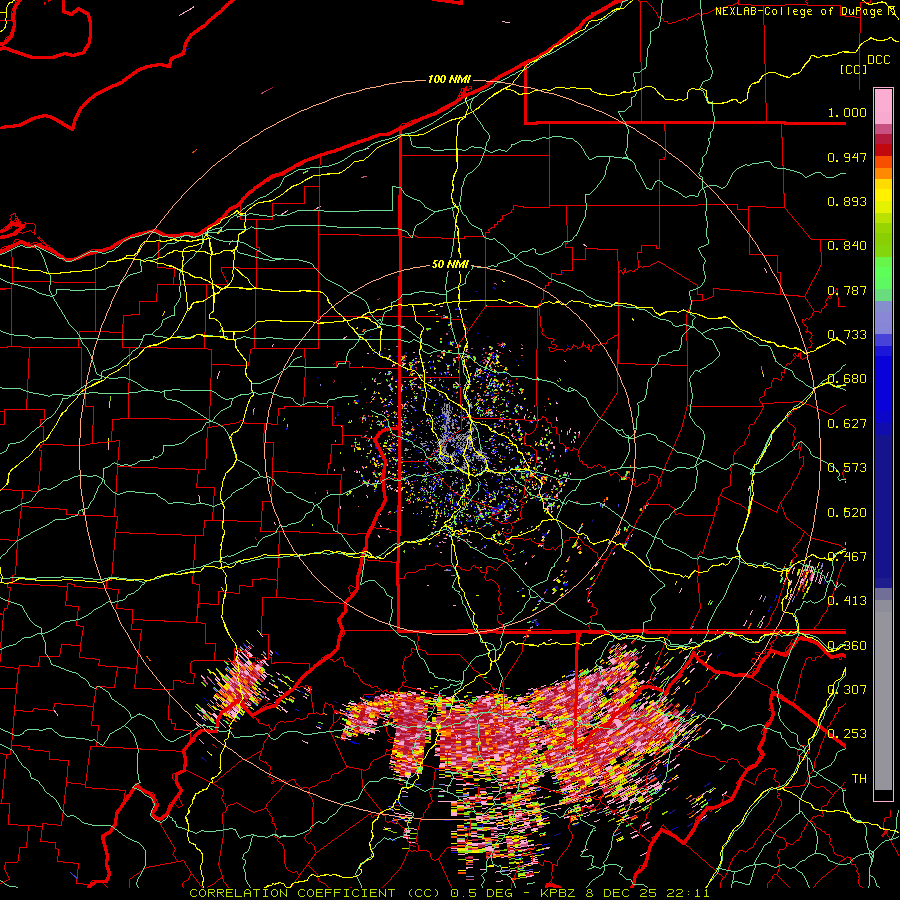Pick the light pink segment of the color bar
This screenshot has height=900, width=900.
883,106
